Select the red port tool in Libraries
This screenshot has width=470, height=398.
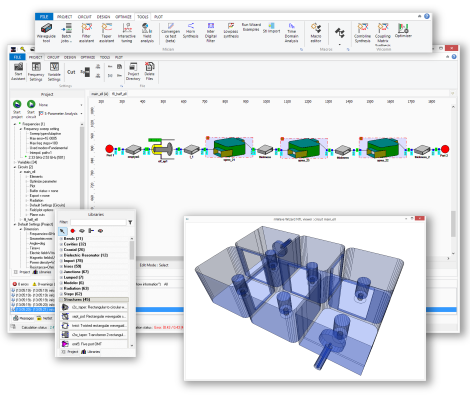tap(73, 231)
